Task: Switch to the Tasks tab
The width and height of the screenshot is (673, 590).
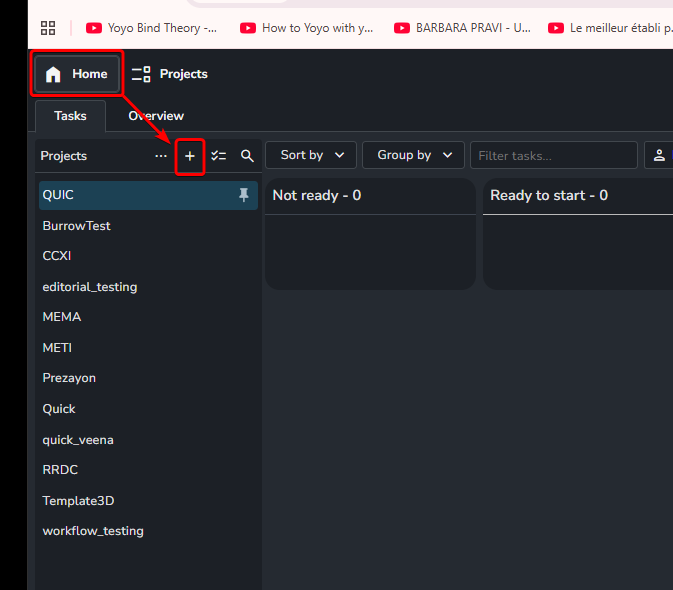Action: pos(70,116)
